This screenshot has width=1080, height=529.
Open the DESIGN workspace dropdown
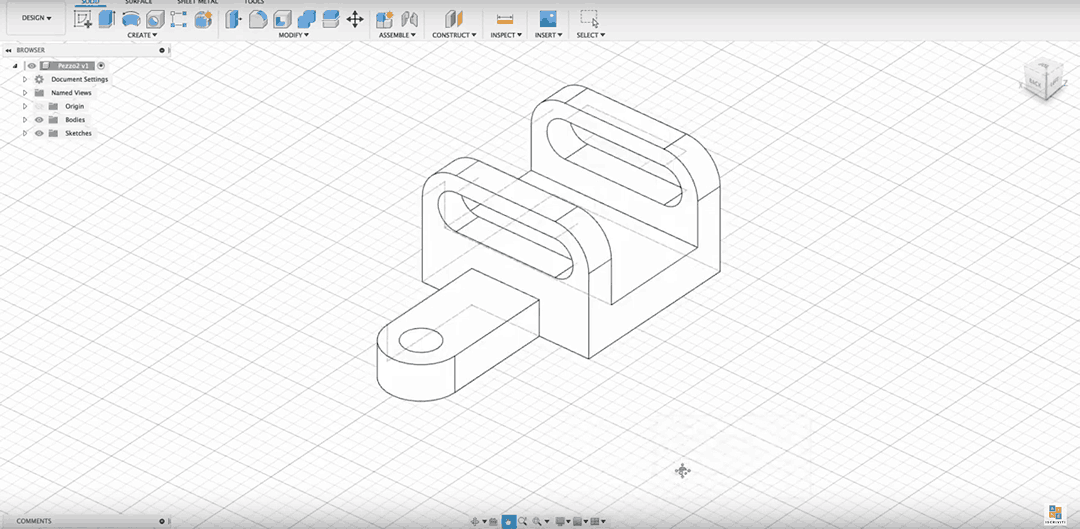pos(36,18)
